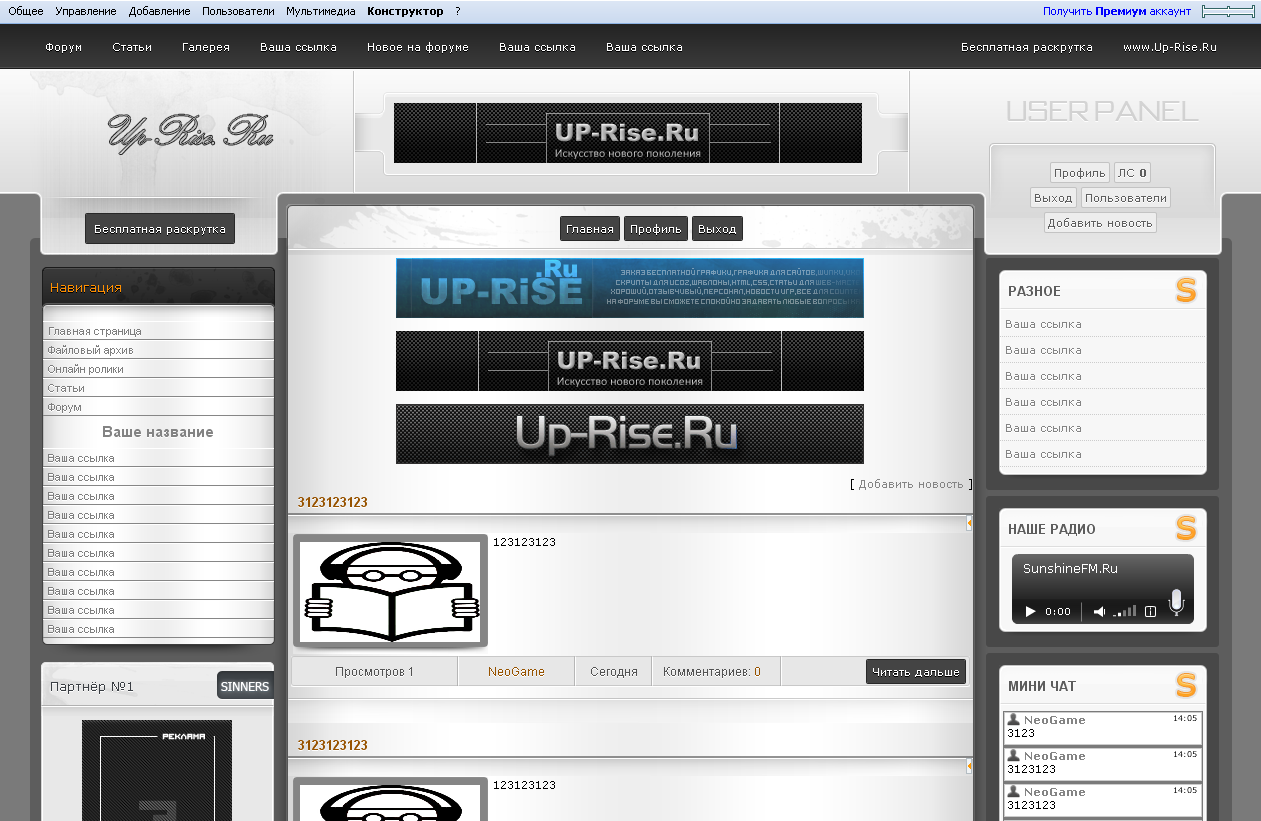Image resolution: width=1261 pixels, height=821 pixels.
Task: Click the Партнёр №1 heading
Action: tap(92, 687)
